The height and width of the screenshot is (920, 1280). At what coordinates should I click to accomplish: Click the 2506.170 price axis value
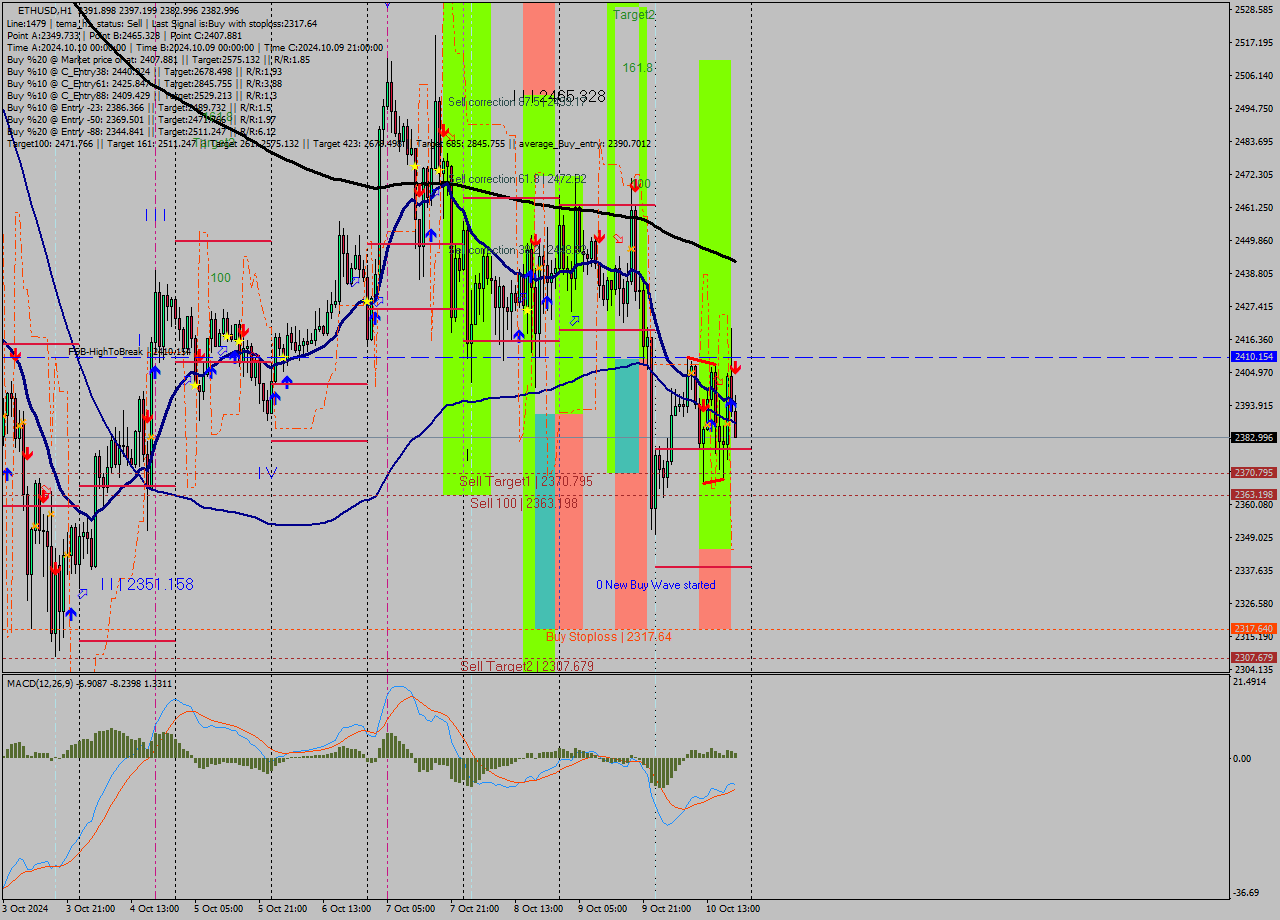(x=1254, y=76)
